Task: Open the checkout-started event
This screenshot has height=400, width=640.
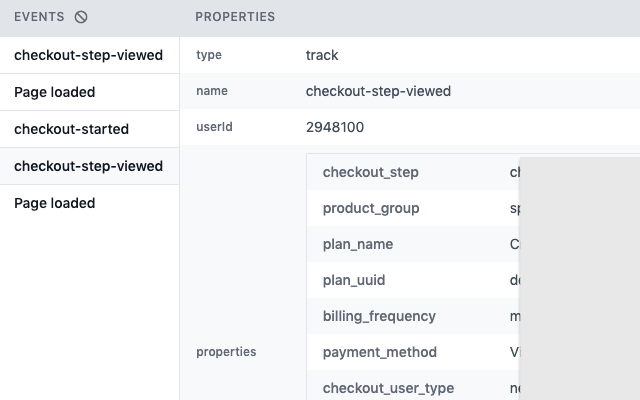Action: (x=89, y=129)
